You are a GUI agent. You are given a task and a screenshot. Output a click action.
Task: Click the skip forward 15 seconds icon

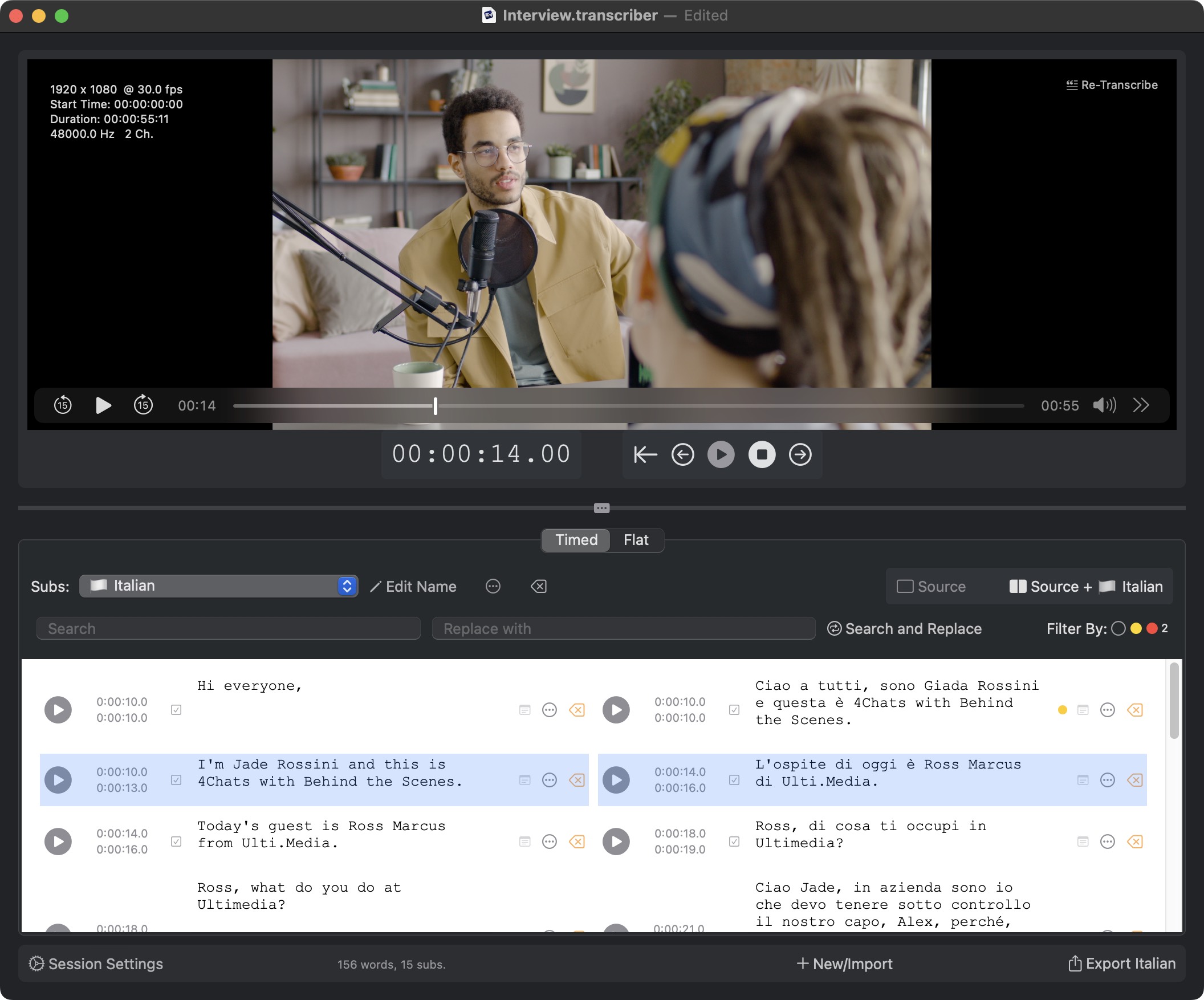[143, 405]
